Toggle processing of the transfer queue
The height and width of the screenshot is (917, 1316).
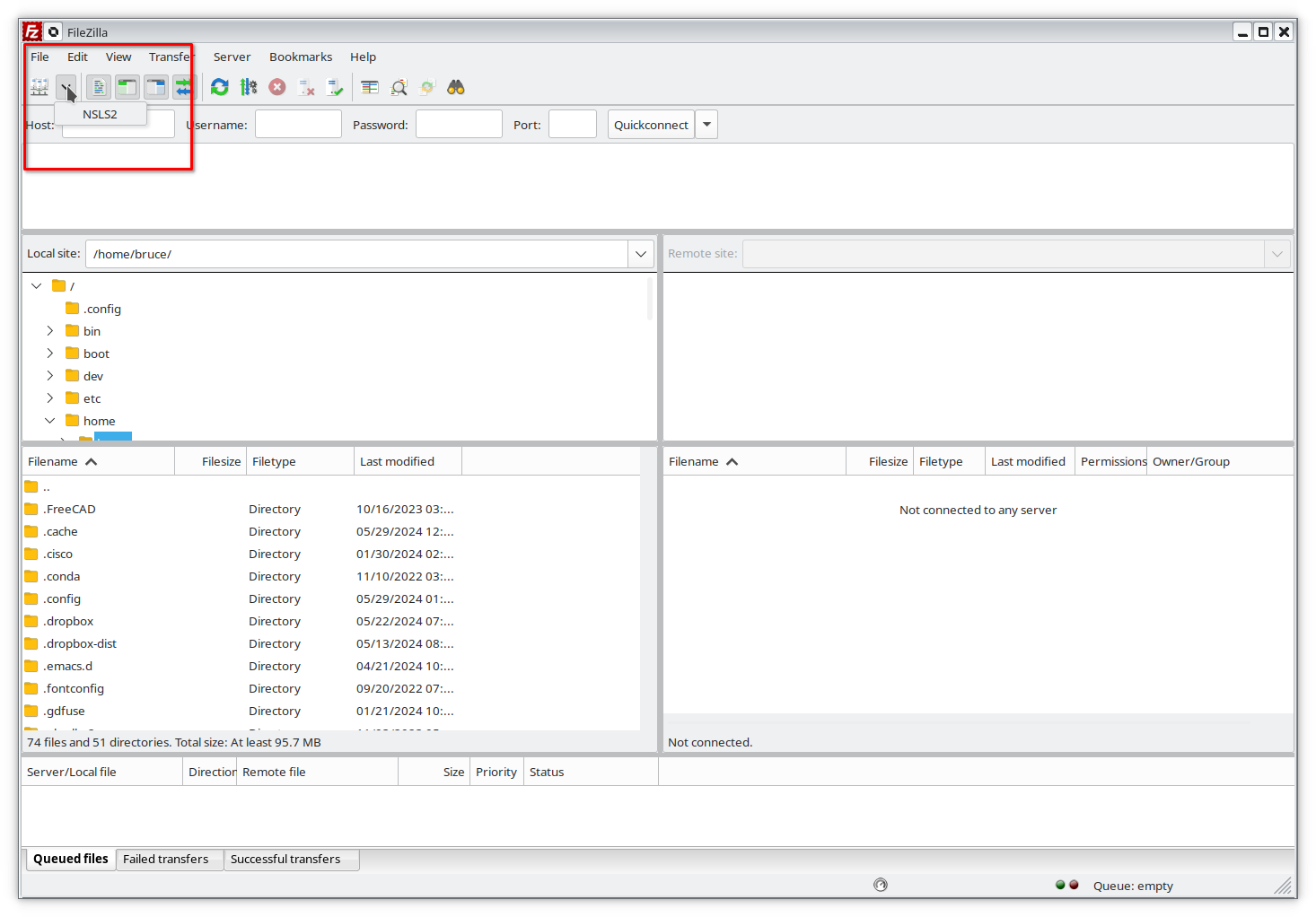coord(249,87)
